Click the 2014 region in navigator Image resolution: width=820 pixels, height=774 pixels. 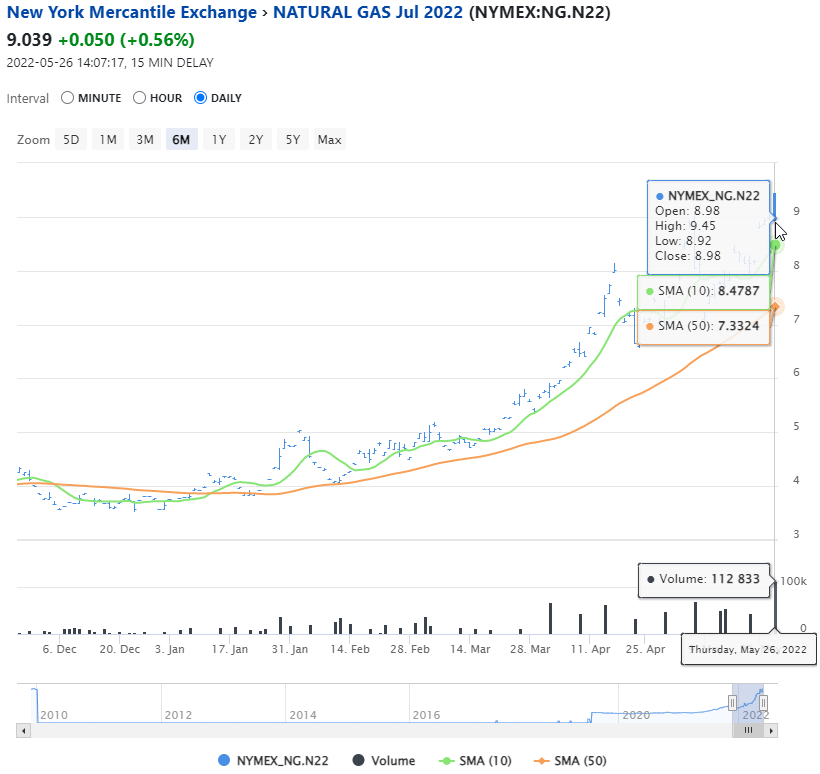pos(303,714)
